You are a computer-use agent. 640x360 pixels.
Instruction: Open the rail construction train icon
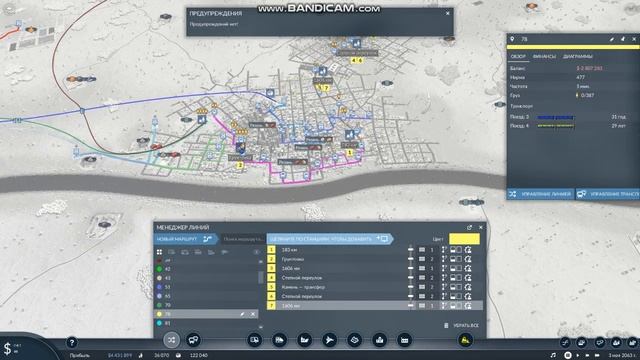coord(280,340)
